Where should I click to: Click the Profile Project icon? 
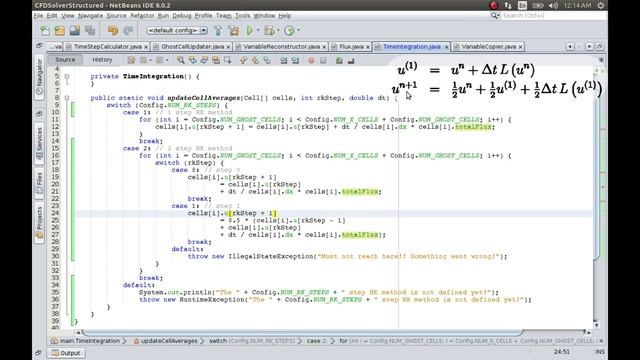(x=289, y=31)
